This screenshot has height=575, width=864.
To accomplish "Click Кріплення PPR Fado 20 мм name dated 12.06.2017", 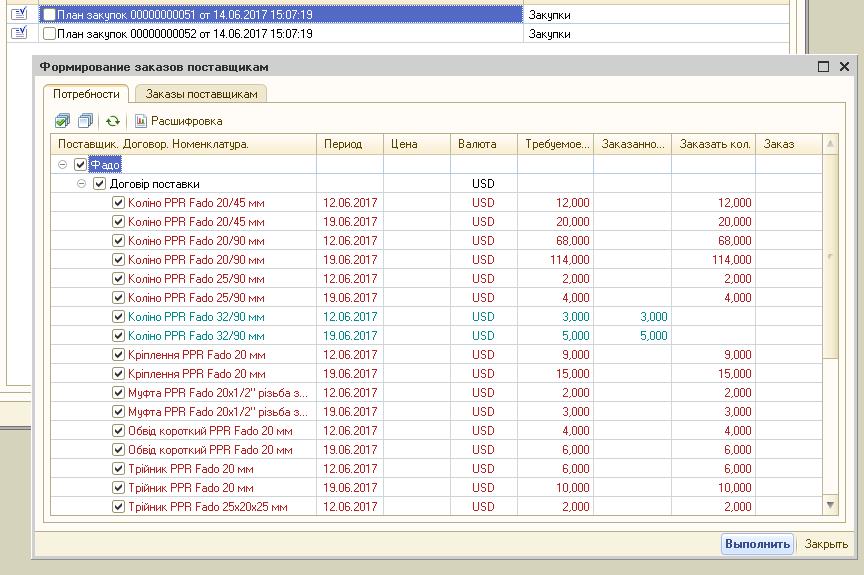I will (x=197, y=355).
